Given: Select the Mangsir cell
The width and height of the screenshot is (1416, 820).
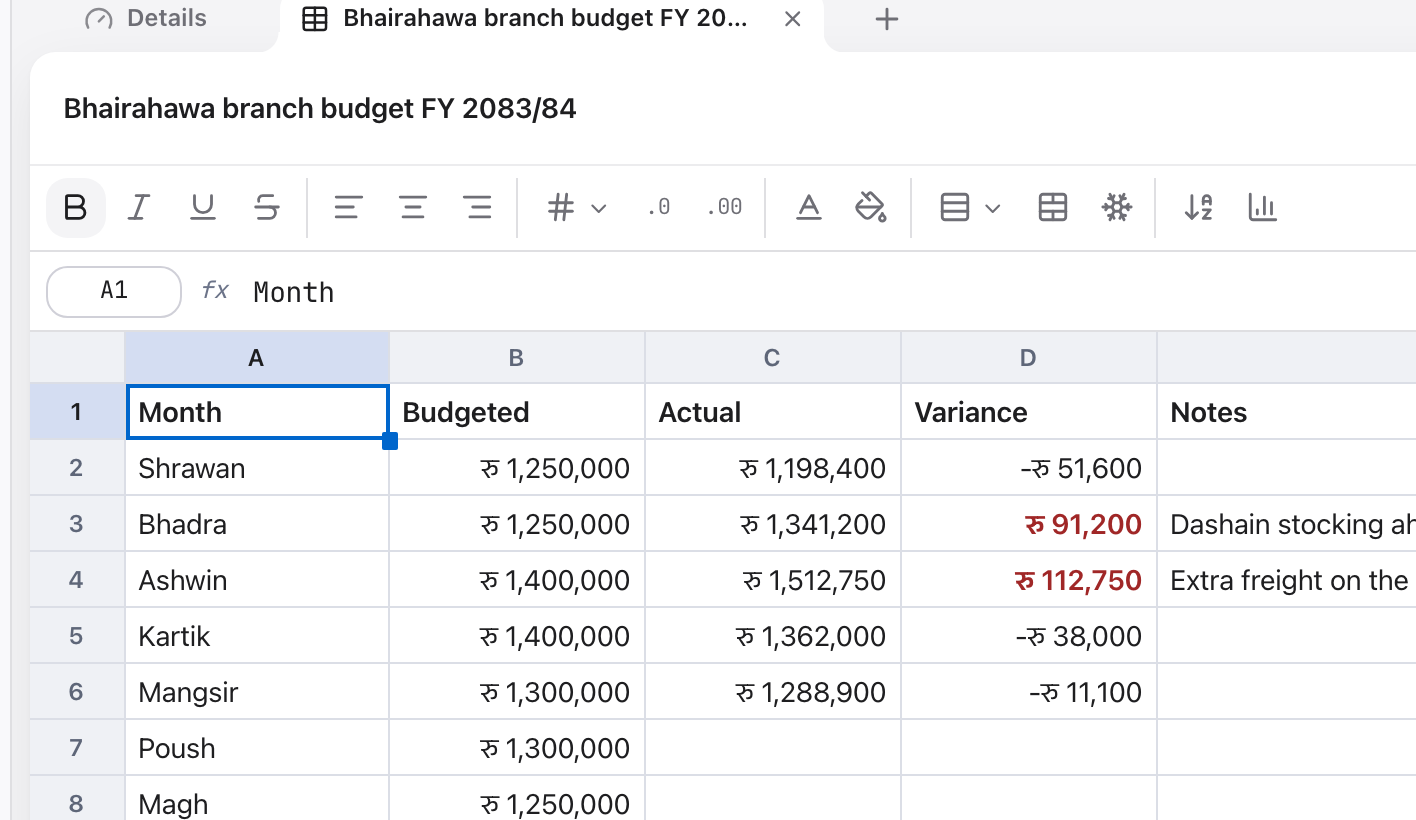Looking at the screenshot, I should tap(257, 692).
